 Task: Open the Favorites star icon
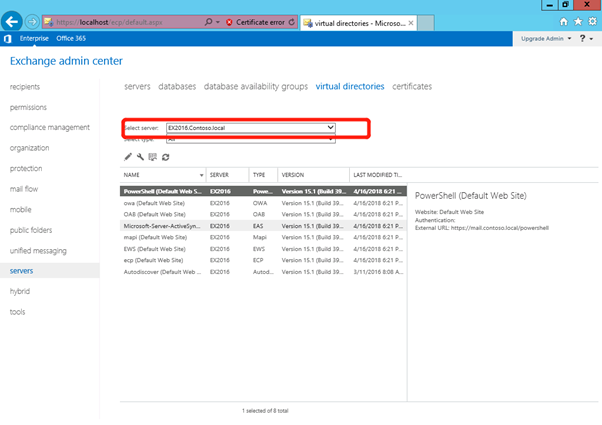pos(578,21)
